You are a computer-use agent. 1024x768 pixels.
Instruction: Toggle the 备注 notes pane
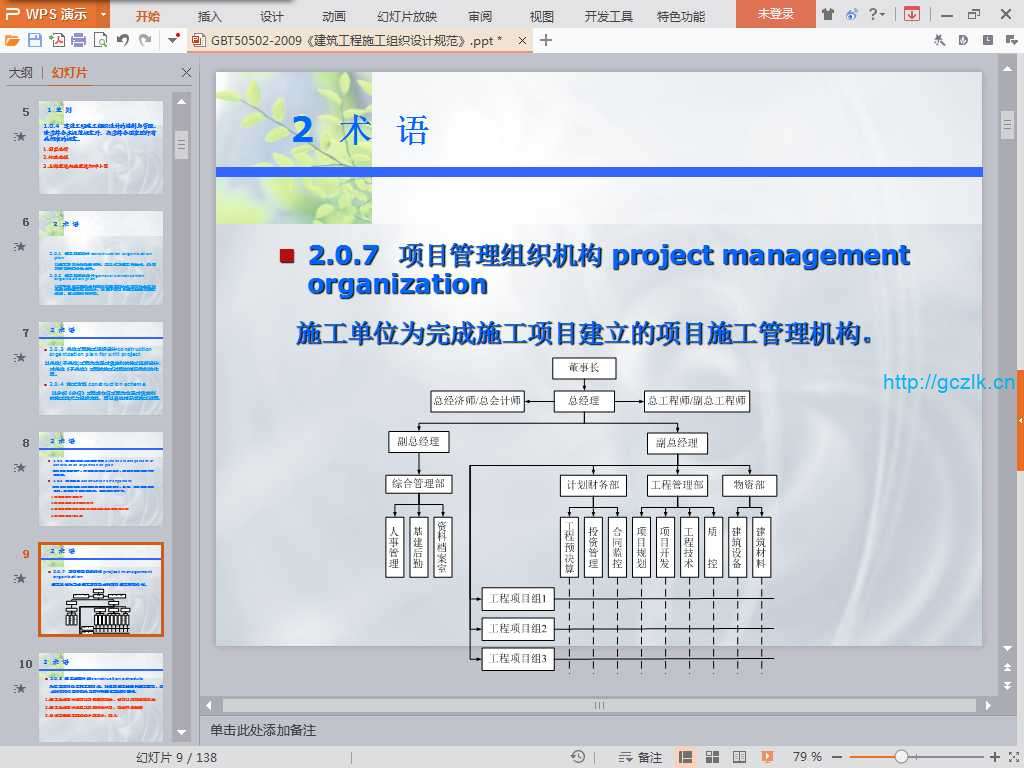640,757
